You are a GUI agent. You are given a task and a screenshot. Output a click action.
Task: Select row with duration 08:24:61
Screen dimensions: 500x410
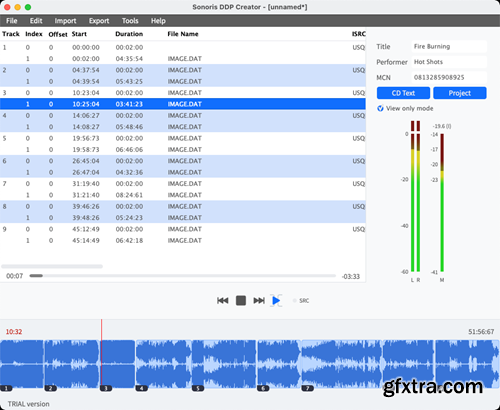point(183,195)
